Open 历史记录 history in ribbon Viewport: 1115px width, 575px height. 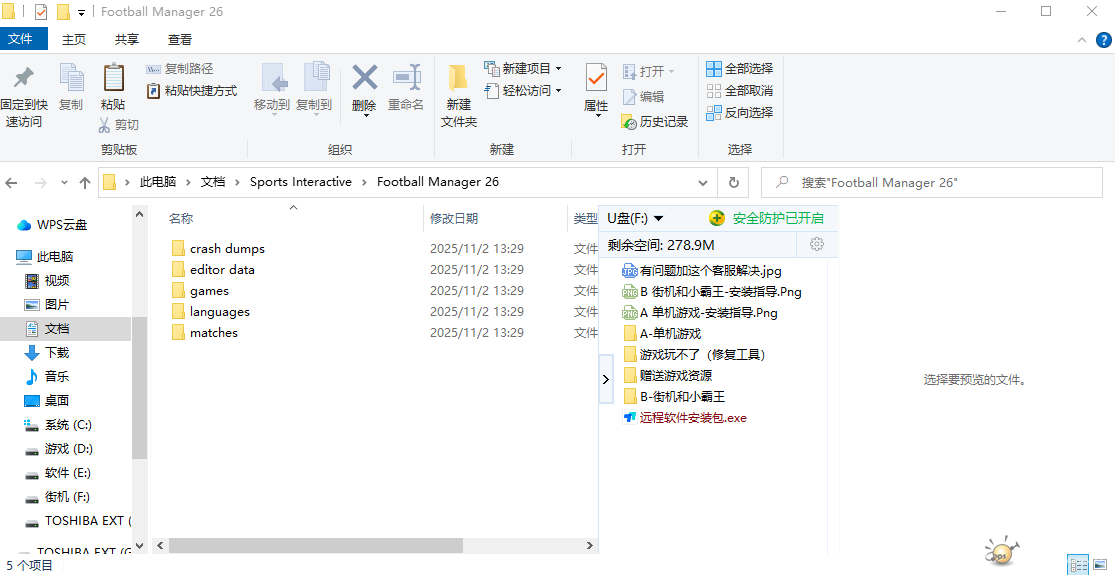[x=655, y=122]
